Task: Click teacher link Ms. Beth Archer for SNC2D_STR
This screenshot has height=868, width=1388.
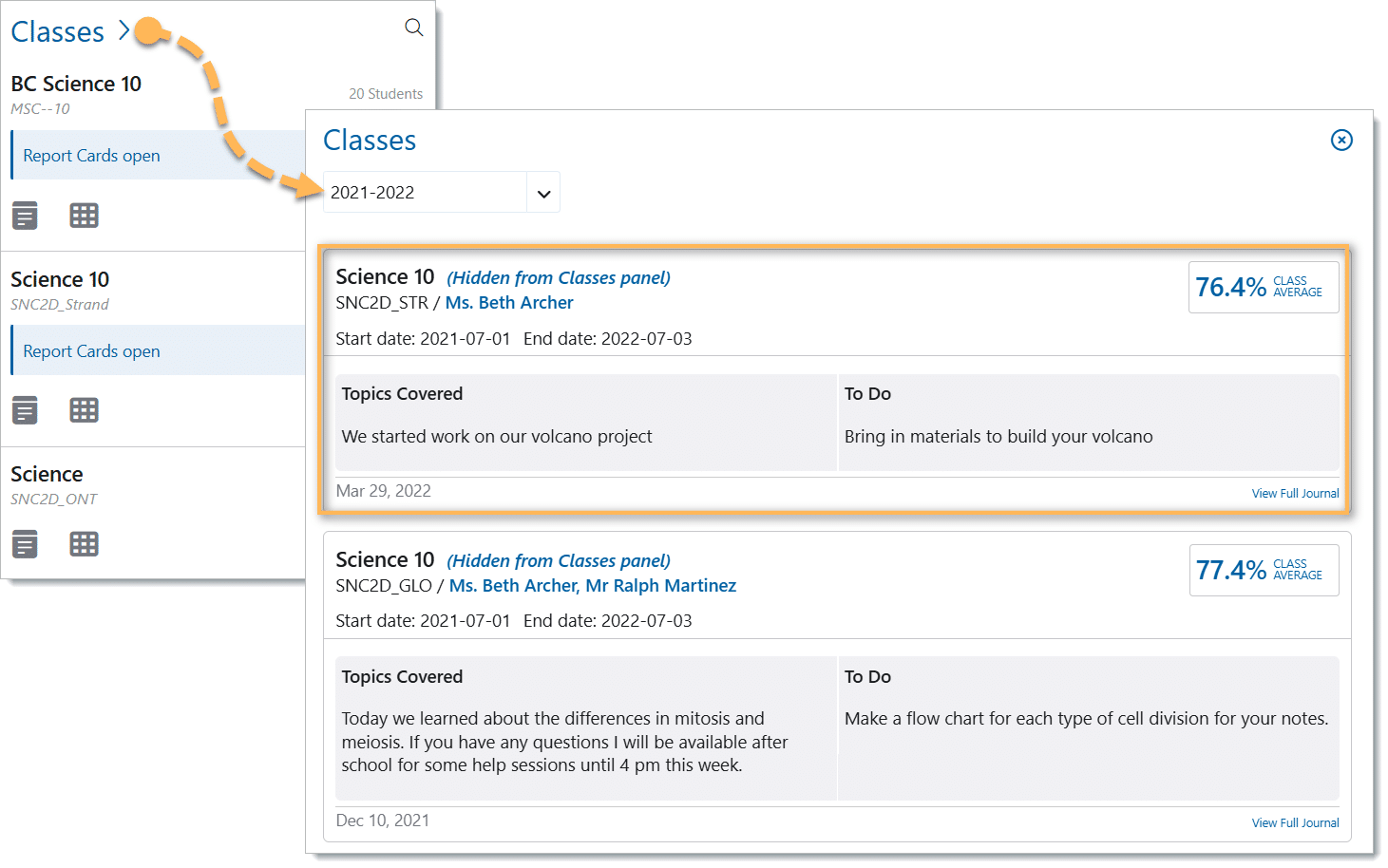Action: coord(509,303)
